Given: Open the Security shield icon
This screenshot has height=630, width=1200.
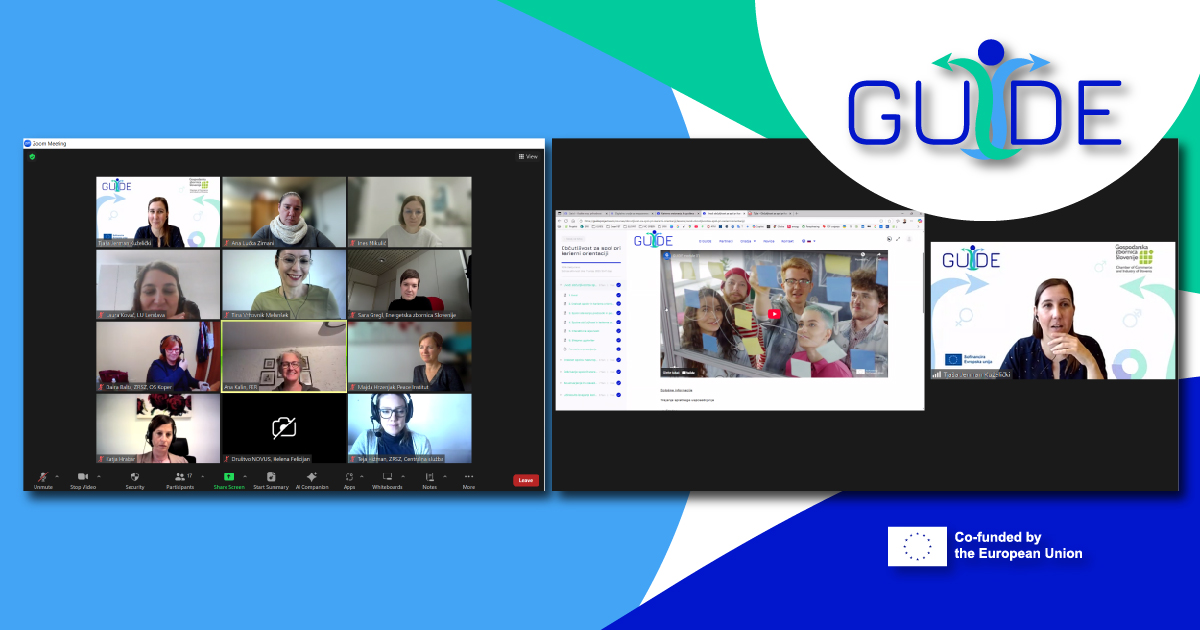Looking at the screenshot, I should pos(135,477).
